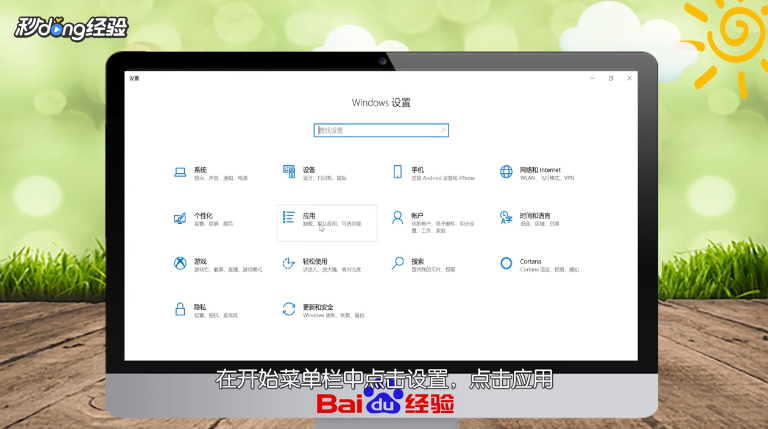Select the 隐私 label text
The image size is (768, 429).
200,307
